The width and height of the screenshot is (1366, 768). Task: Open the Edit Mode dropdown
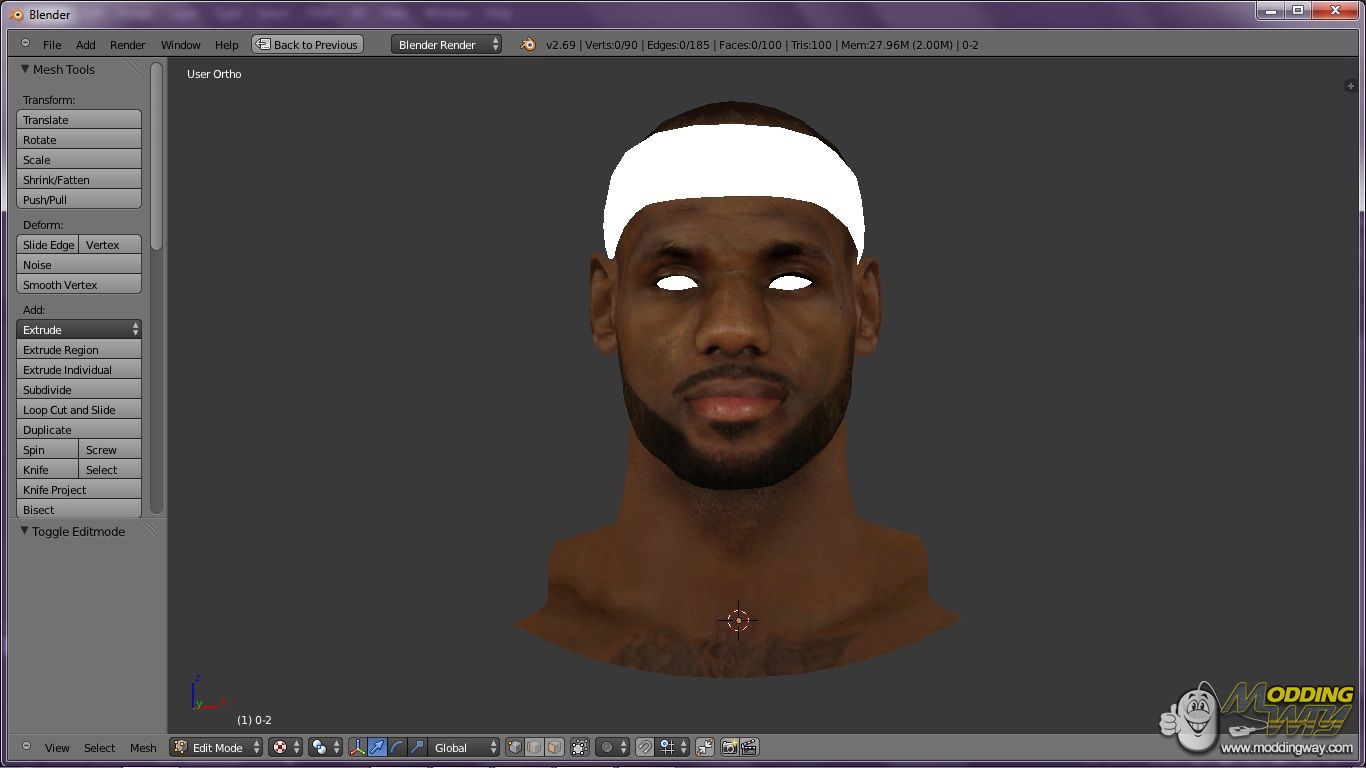(216, 747)
